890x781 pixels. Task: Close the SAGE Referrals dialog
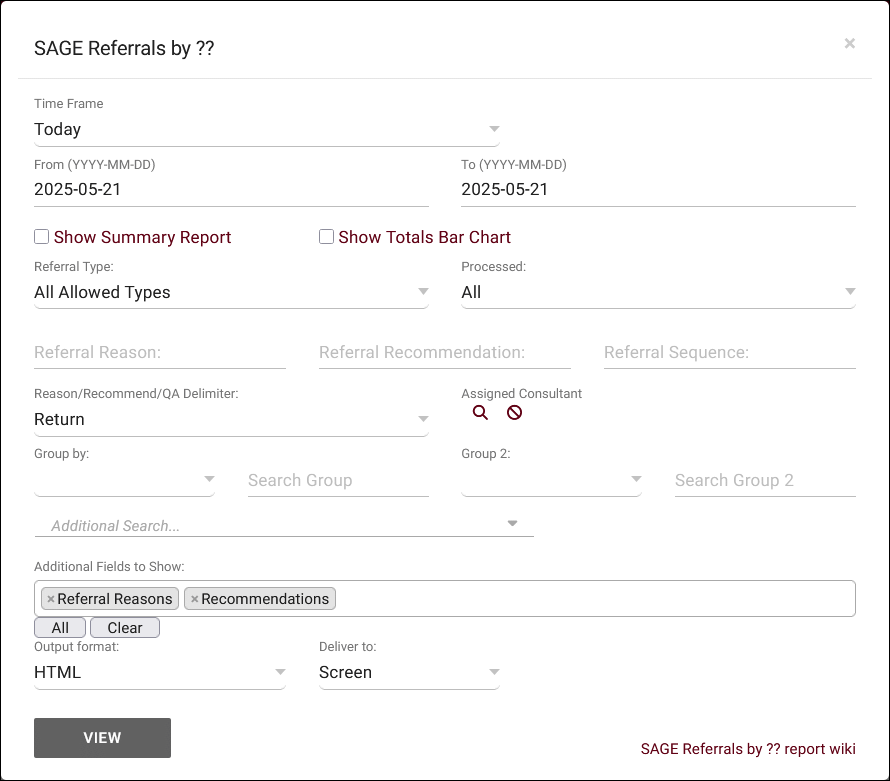849,43
